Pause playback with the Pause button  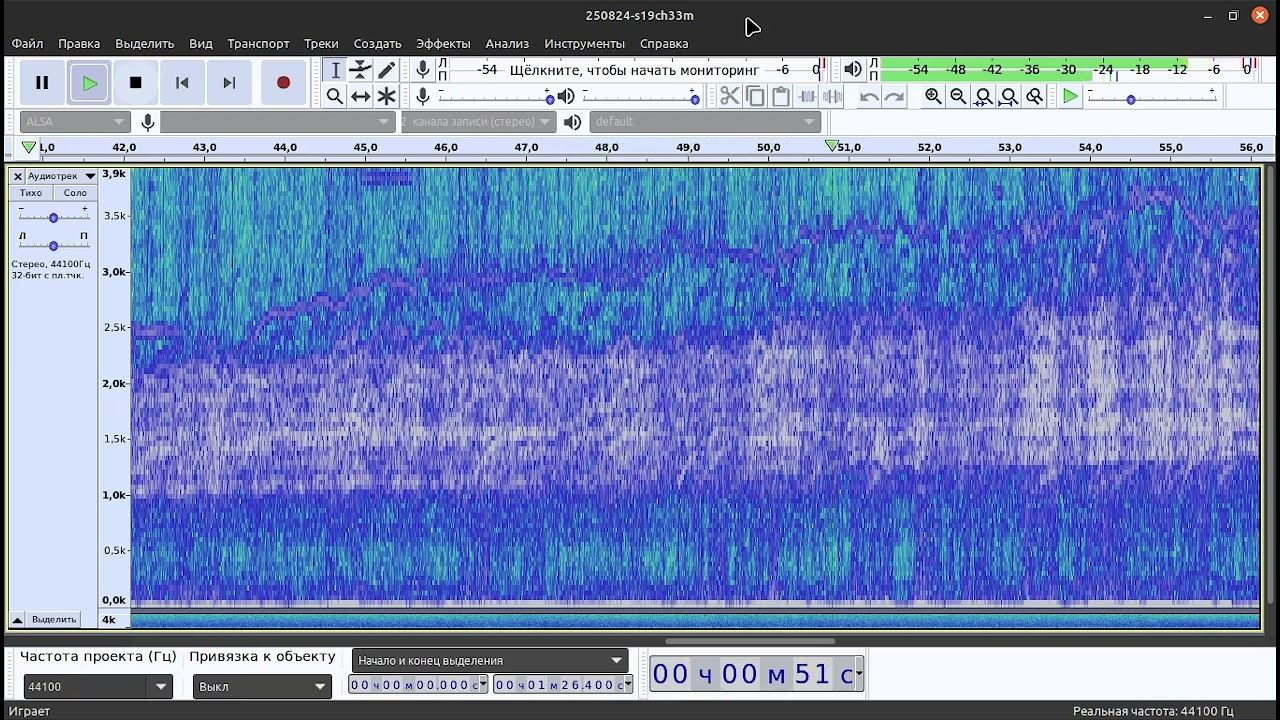tap(42, 83)
